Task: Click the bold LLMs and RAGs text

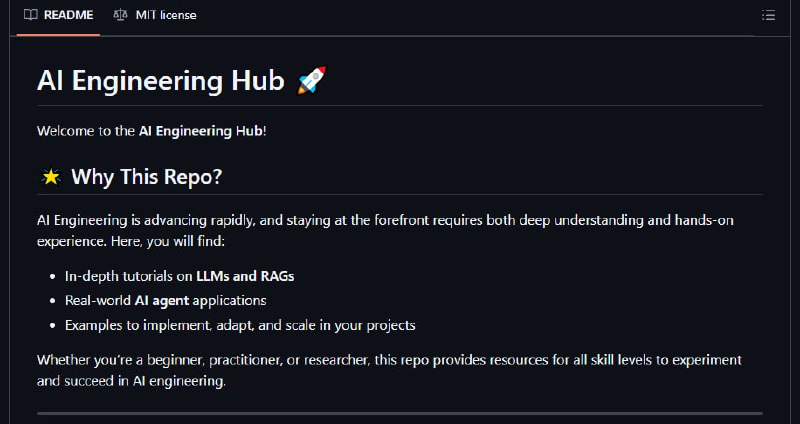Action: point(245,277)
